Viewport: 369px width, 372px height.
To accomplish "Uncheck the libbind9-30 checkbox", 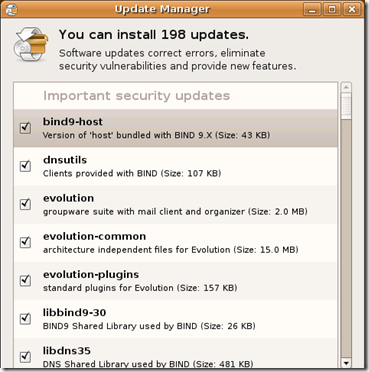I will click(25, 319).
